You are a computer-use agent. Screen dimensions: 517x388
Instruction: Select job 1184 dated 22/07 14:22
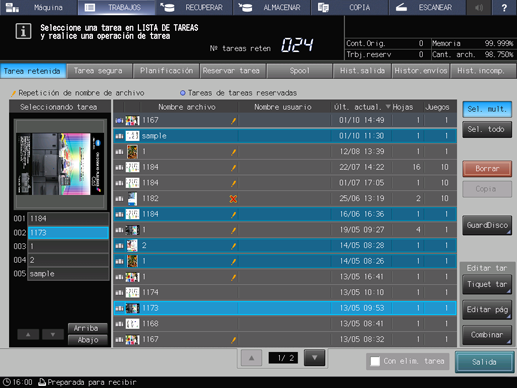click(x=285, y=167)
